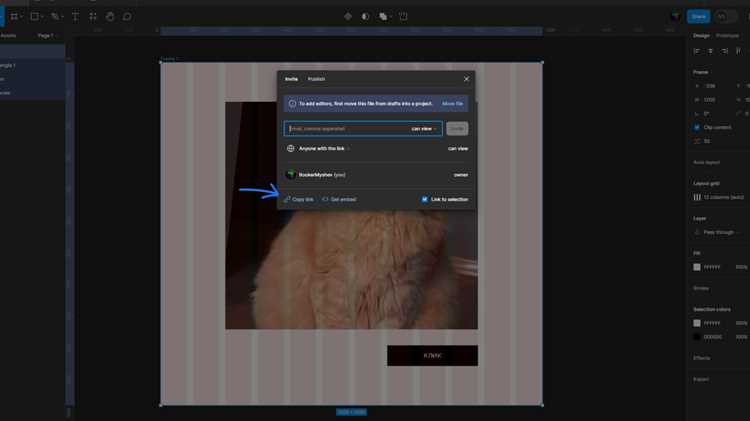Image resolution: width=750 pixels, height=421 pixels.
Task: Select the Text tool
Action: point(75,17)
